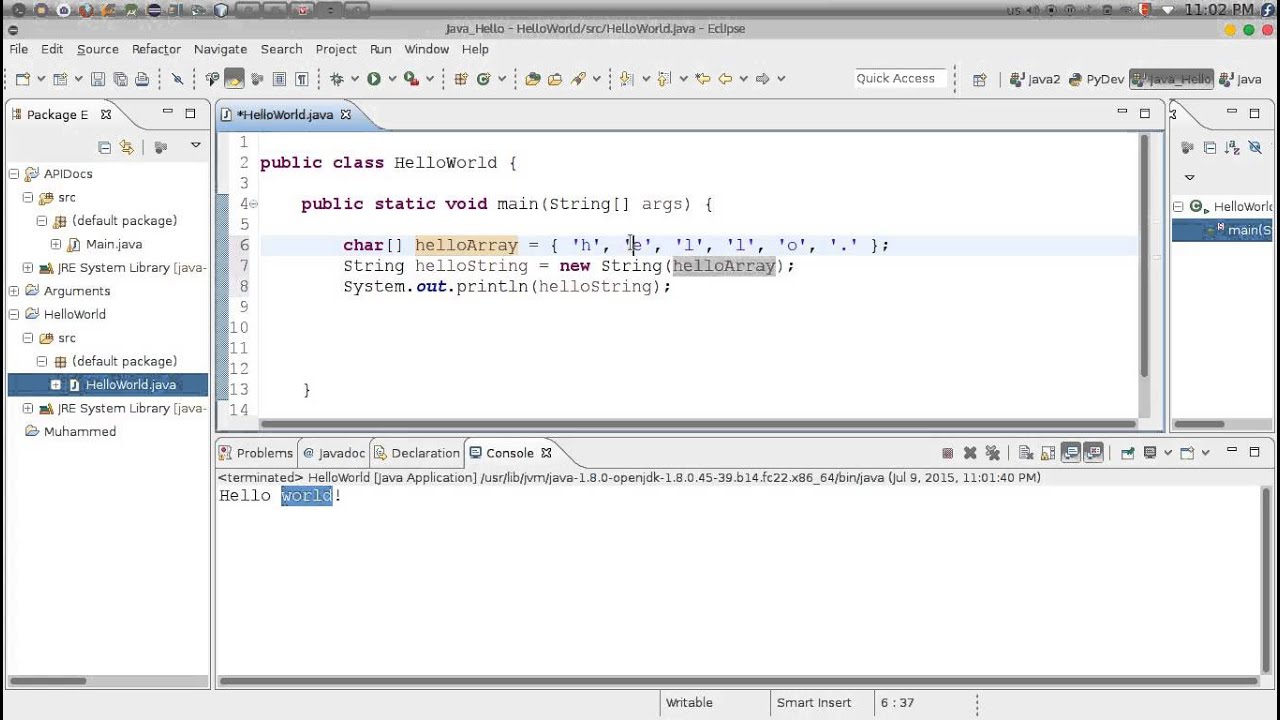Viewport: 1280px width, 720px height.
Task: Click the Terminate icon in Console
Action: pos(947,453)
